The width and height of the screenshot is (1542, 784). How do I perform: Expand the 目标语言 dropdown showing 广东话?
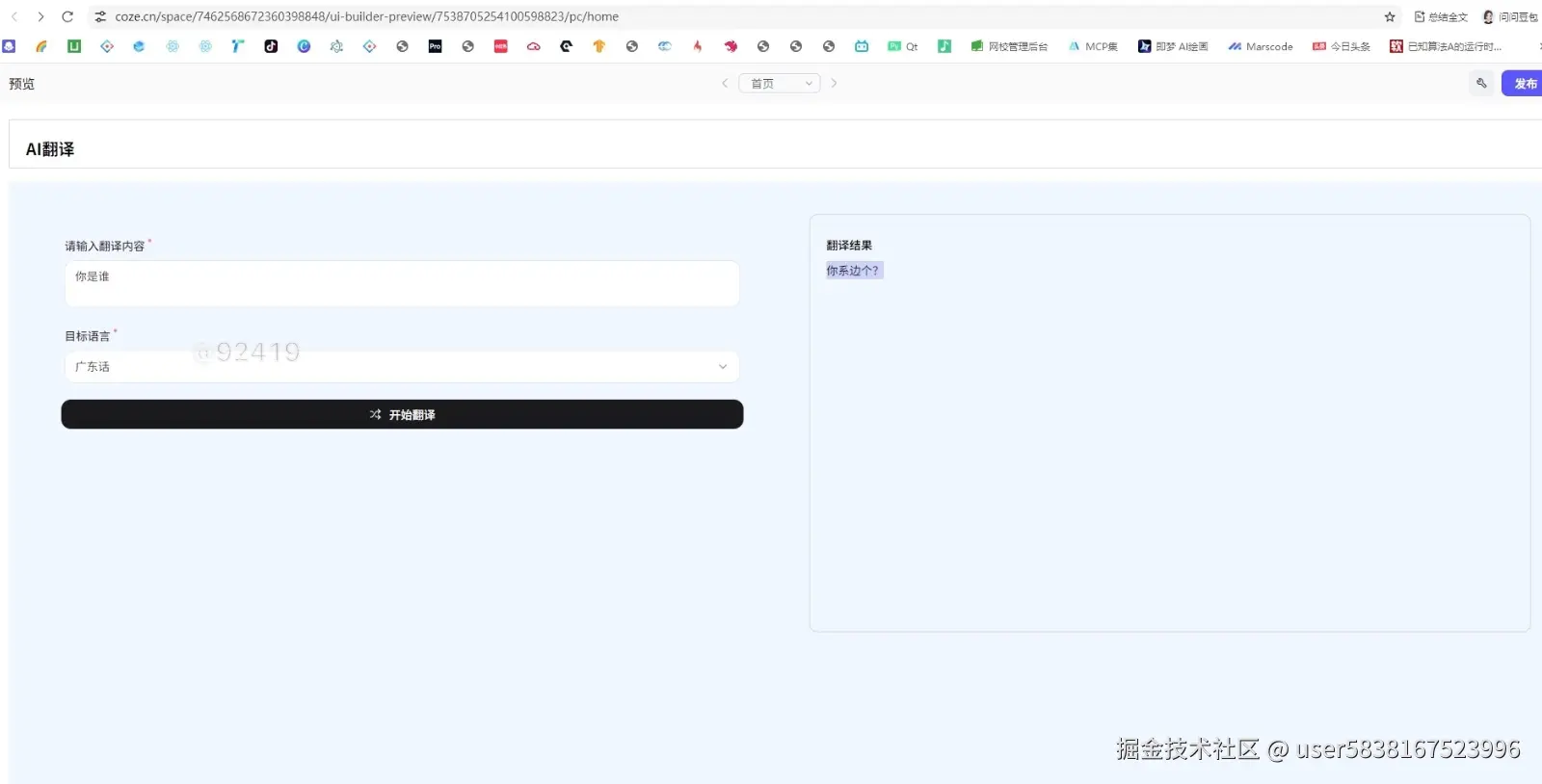point(402,367)
